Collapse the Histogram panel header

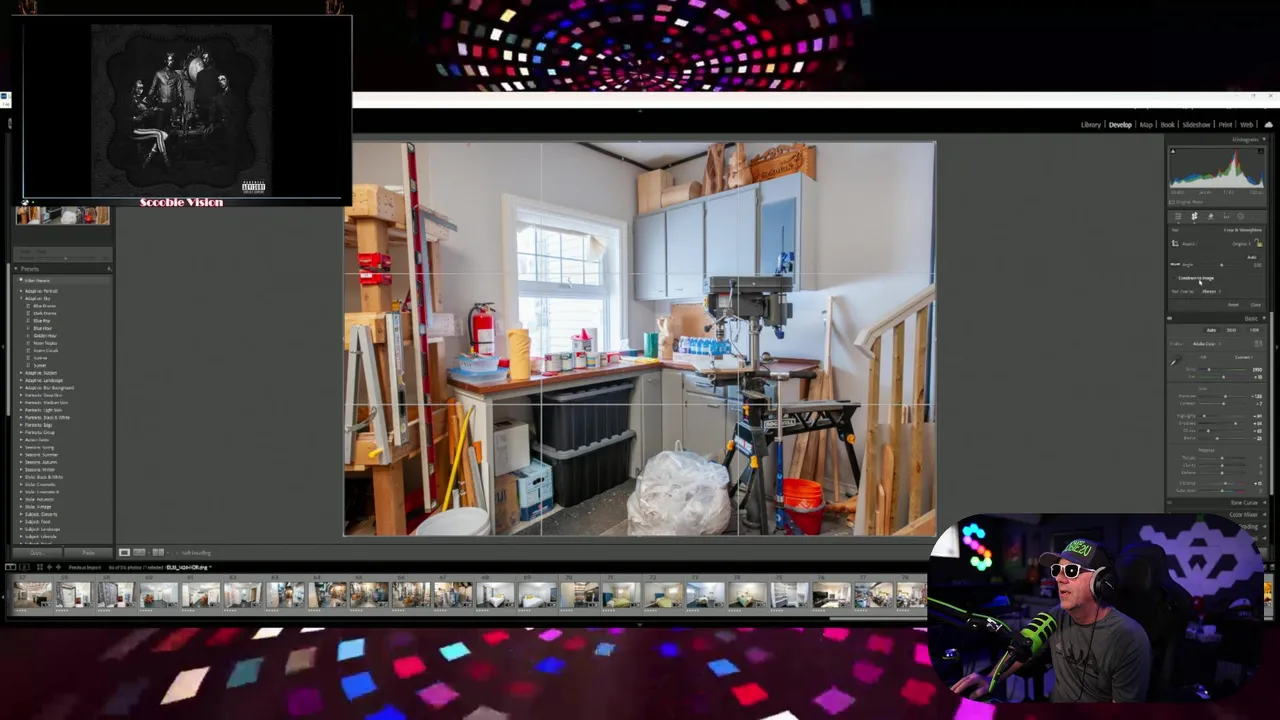(1264, 139)
